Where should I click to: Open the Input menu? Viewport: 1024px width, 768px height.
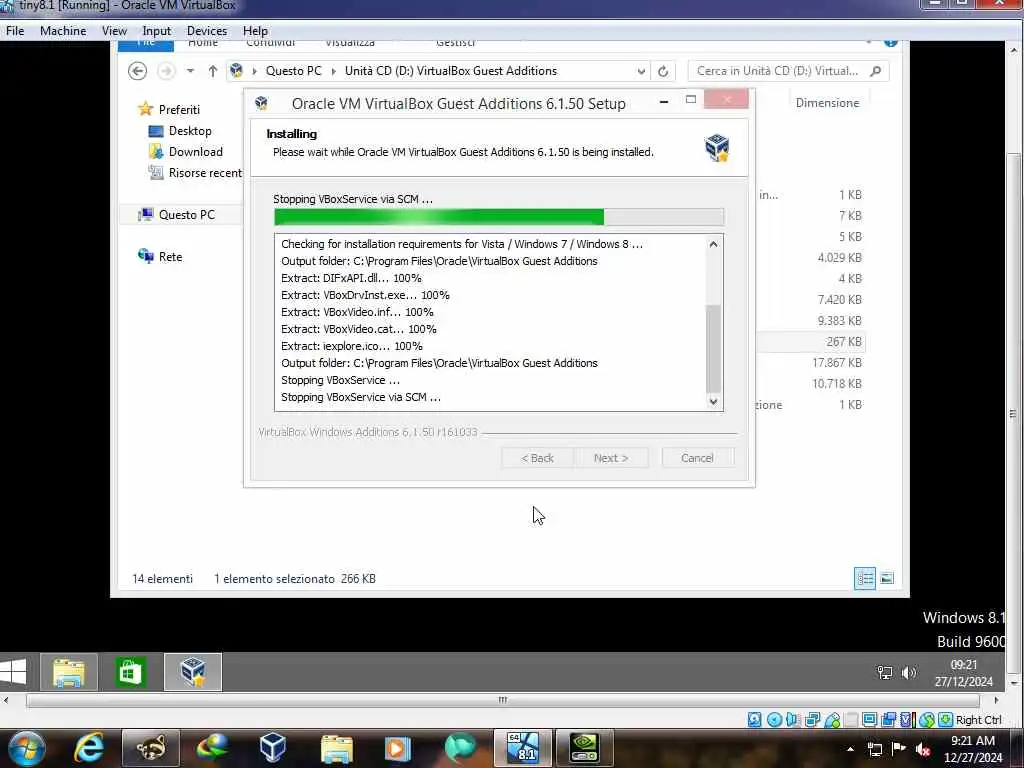(x=157, y=31)
